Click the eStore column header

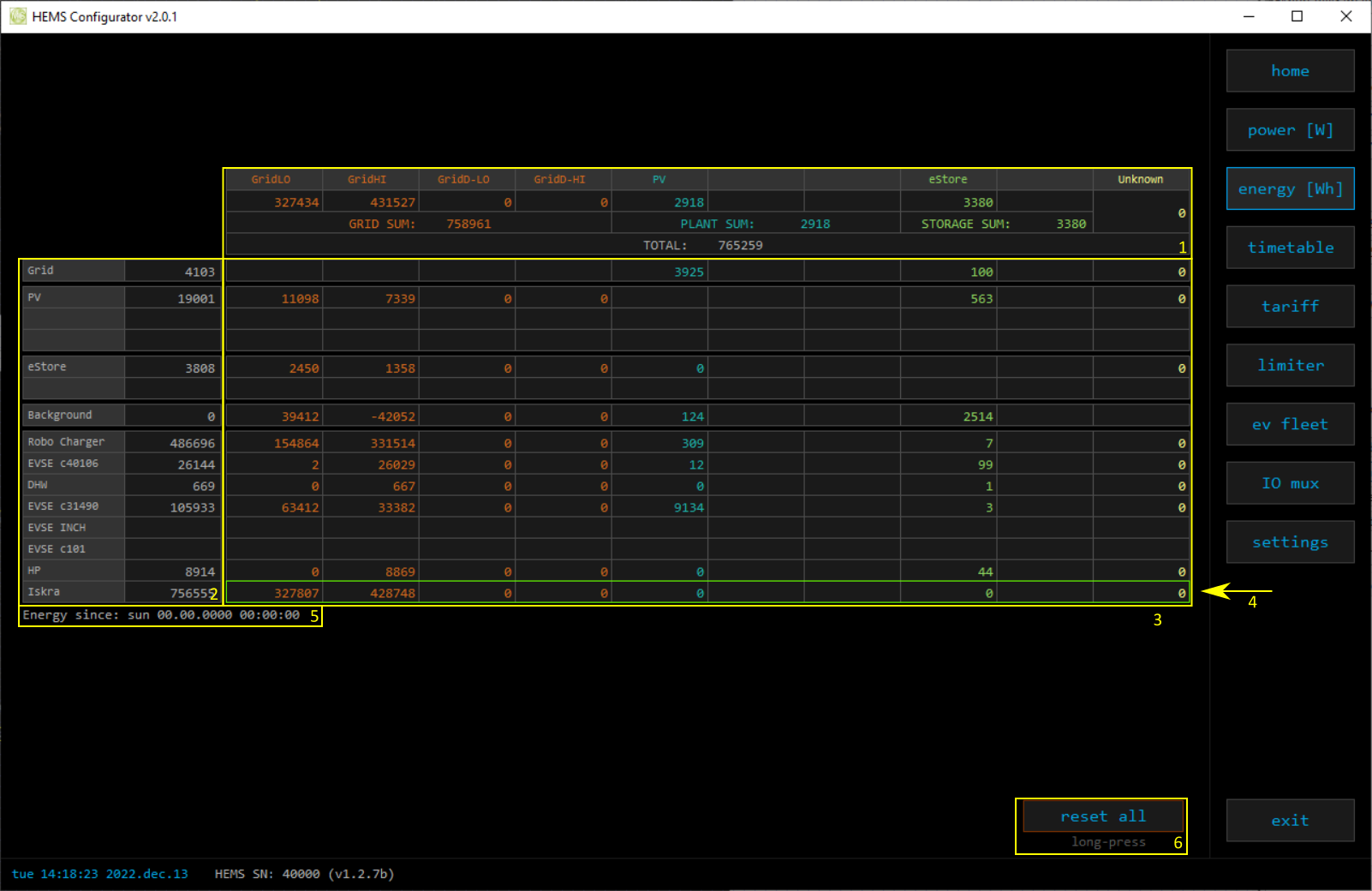click(x=948, y=180)
